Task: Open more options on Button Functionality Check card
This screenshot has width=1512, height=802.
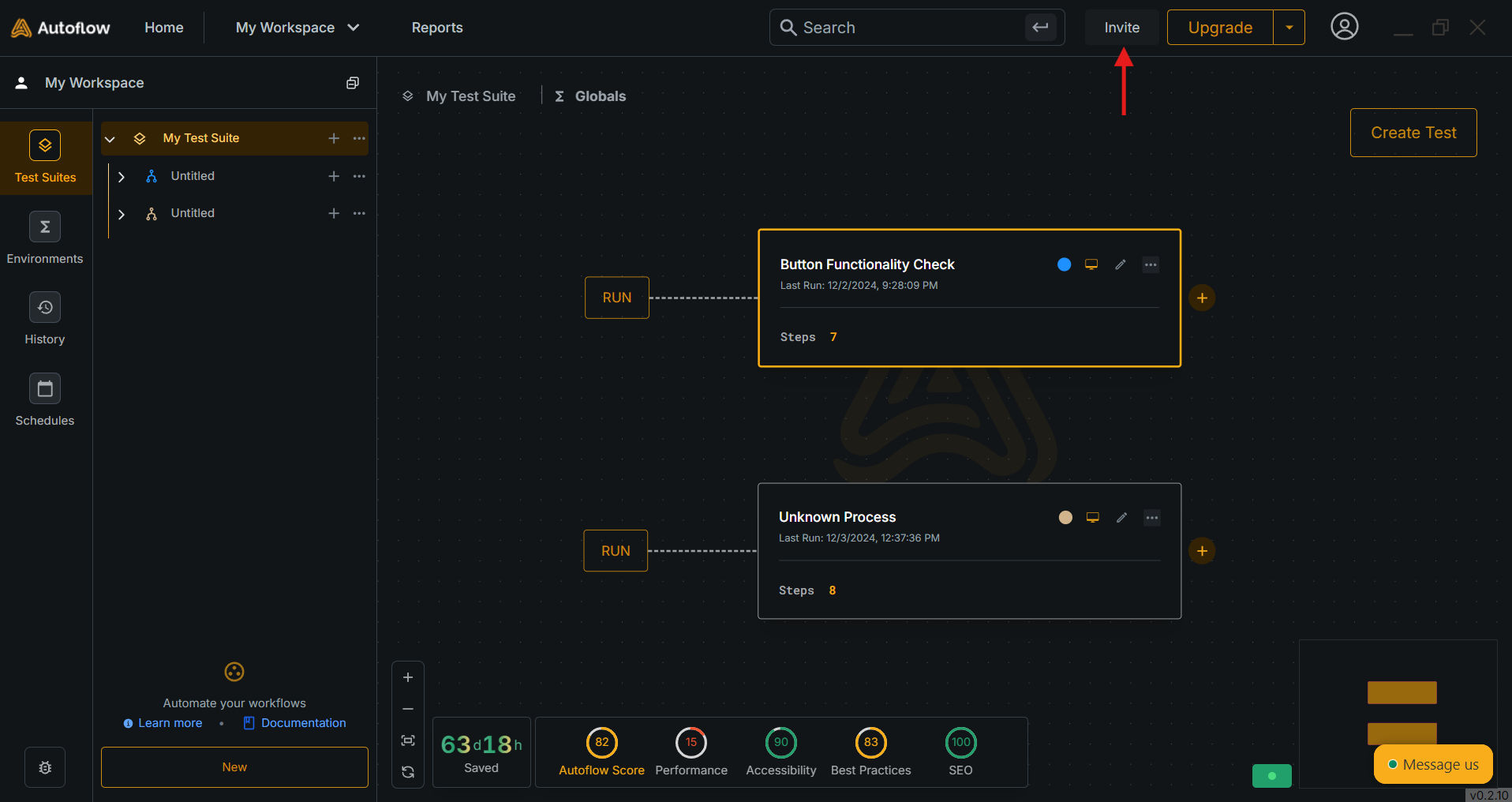Action: coord(1151,264)
